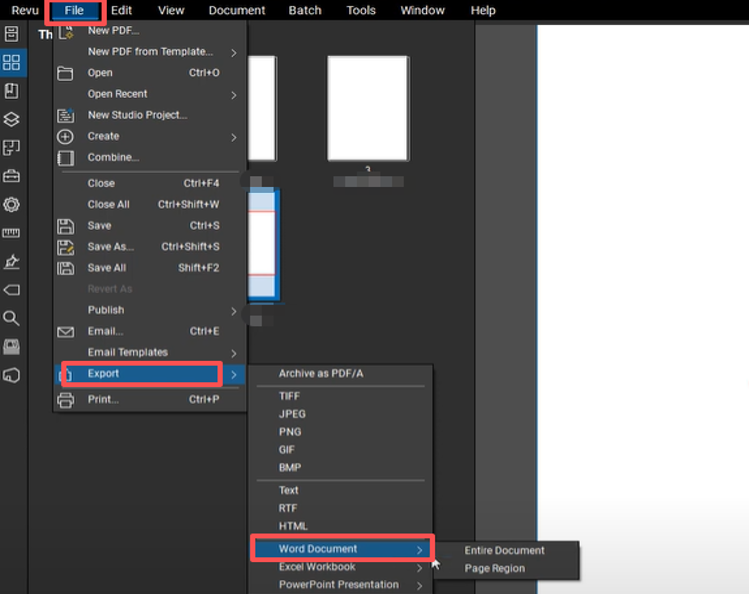Expand the PowerPoint Presentation submenu arrow
This screenshot has height=594, width=749.
(419, 585)
